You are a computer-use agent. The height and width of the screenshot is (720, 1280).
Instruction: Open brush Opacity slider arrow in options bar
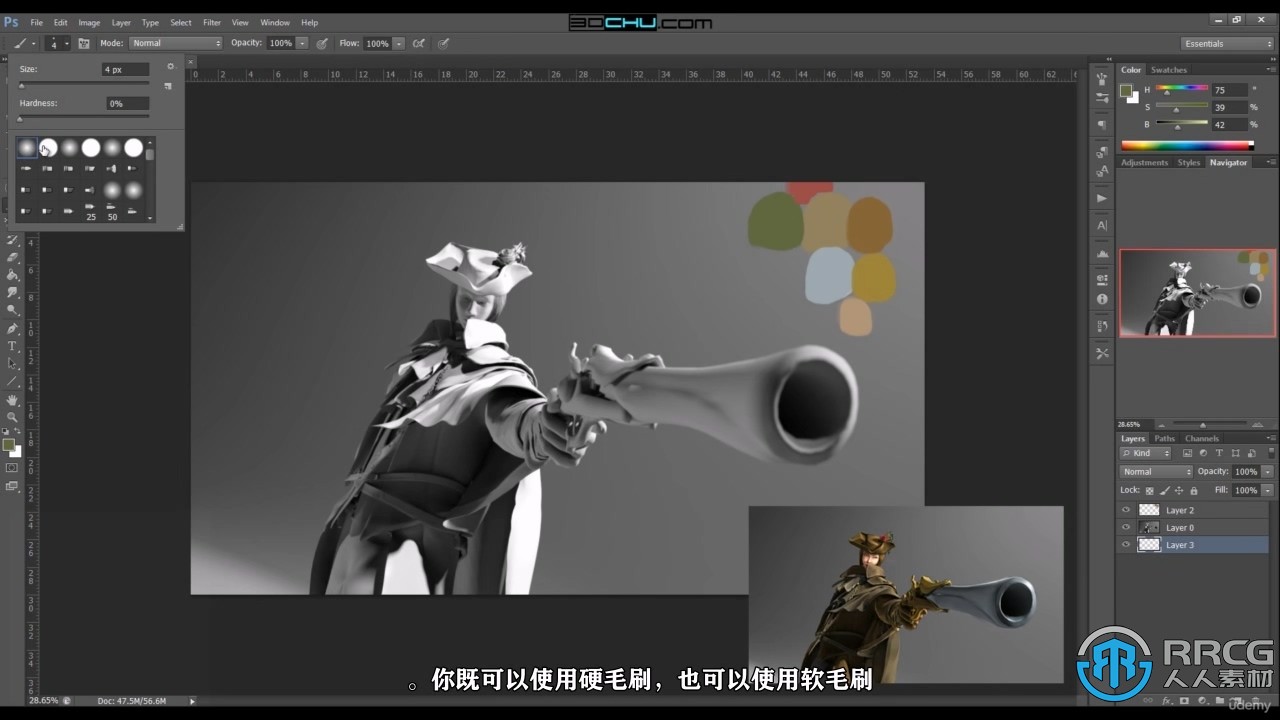302,44
